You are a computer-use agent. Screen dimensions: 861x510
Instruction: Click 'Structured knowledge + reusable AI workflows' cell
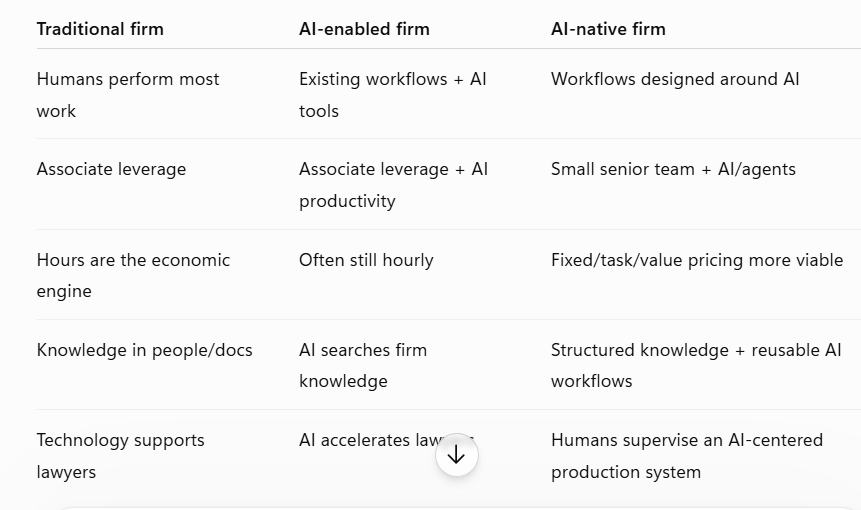coord(696,365)
